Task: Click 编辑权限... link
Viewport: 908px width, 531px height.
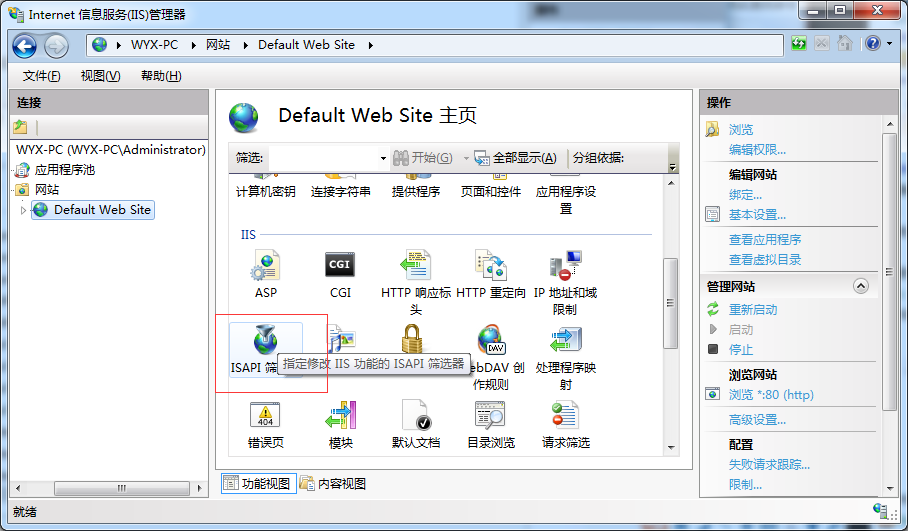Action: tap(757, 150)
